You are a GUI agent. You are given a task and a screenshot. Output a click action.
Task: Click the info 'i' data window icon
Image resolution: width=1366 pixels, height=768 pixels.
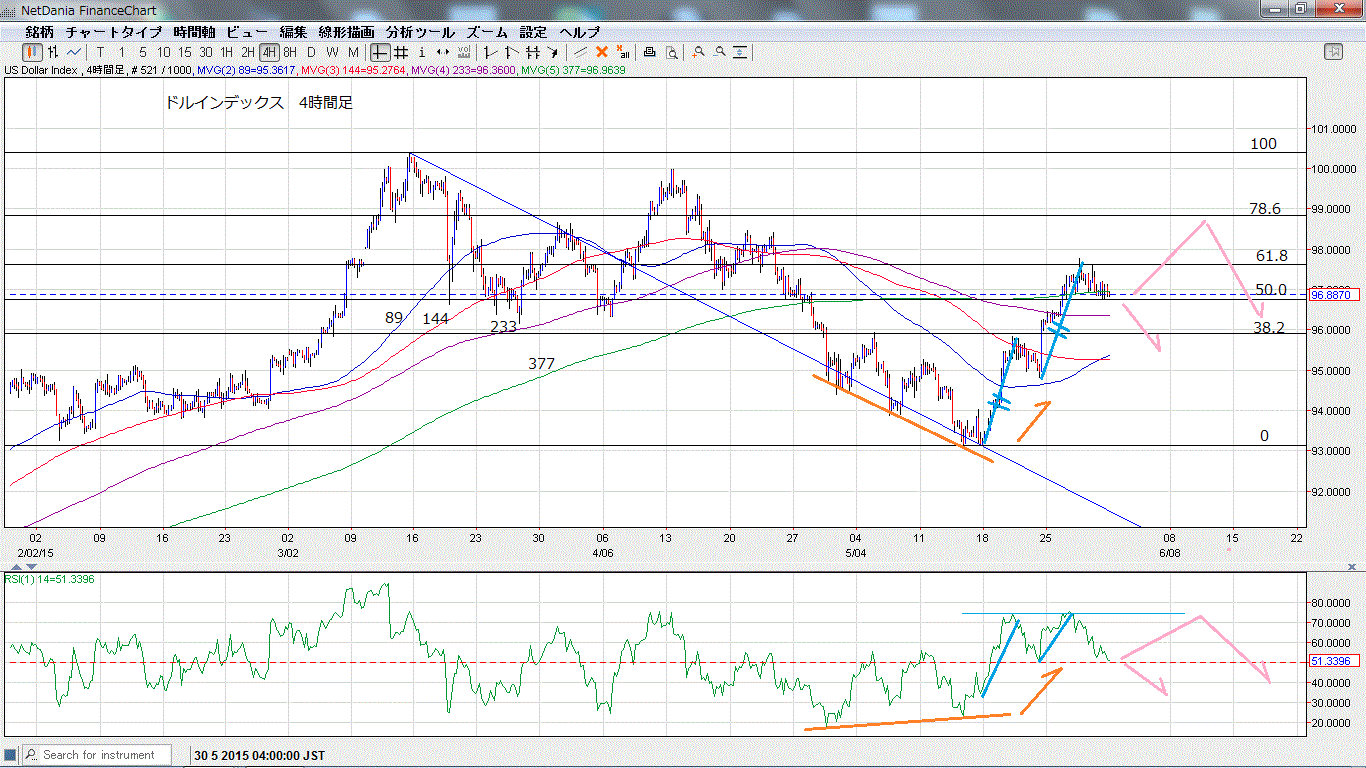(422, 52)
